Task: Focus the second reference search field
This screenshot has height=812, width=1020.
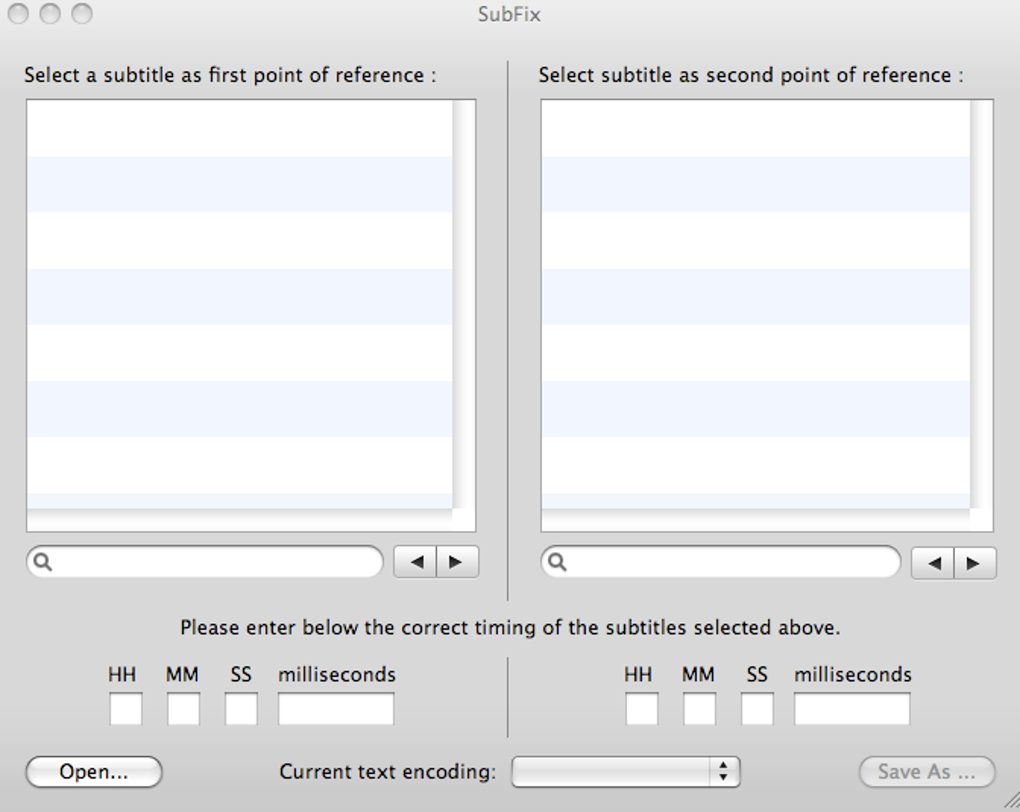Action: coord(730,562)
